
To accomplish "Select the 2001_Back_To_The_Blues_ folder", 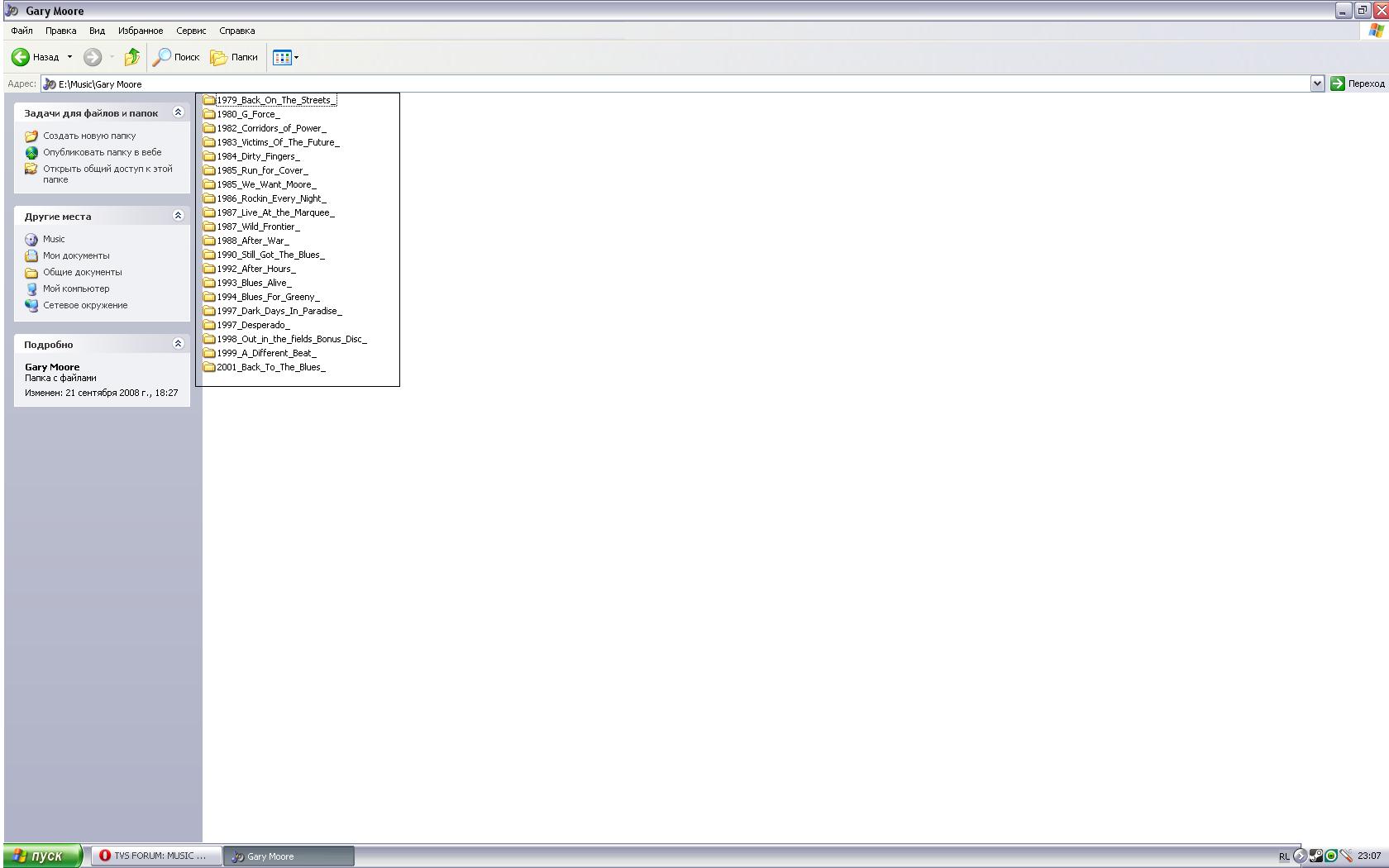I will 270,367.
